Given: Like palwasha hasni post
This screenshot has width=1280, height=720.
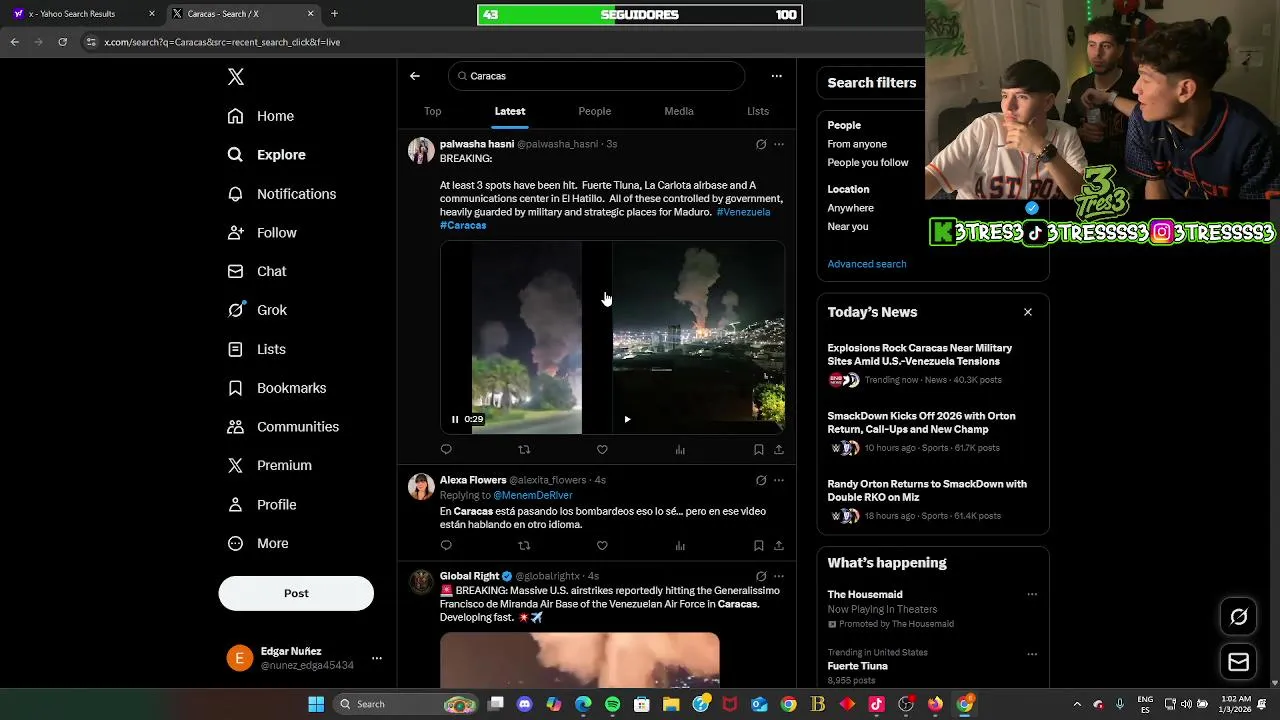Looking at the screenshot, I should (602, 450).
